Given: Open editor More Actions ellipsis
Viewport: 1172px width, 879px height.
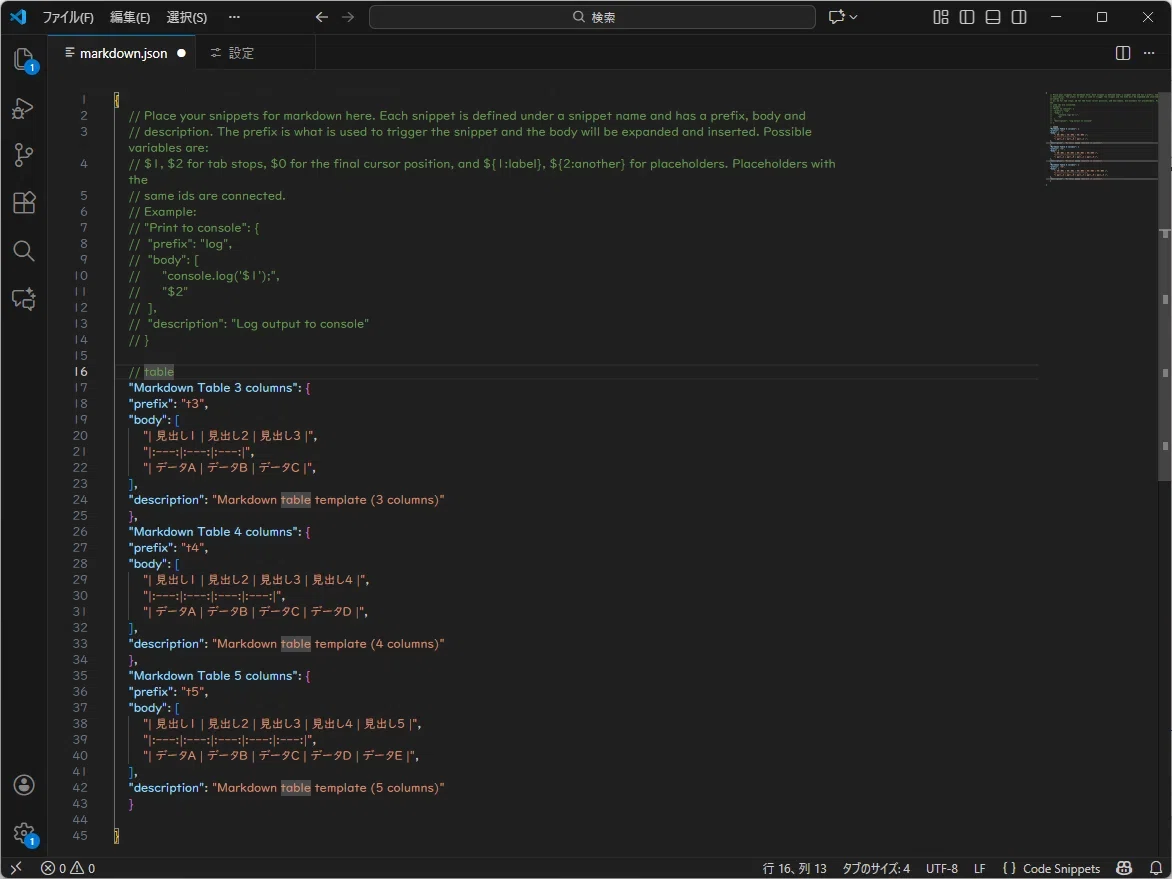Looking at the screenshot, I should [1149, 52].
